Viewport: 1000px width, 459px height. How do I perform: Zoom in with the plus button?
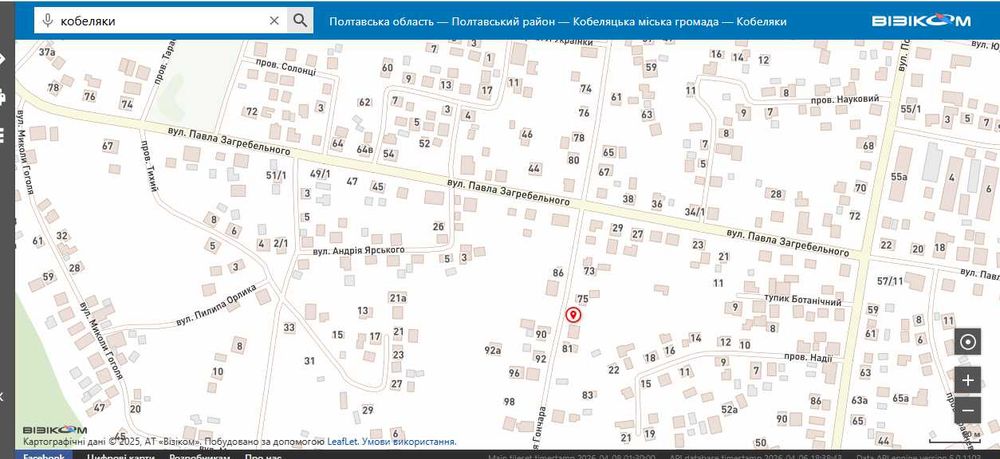point(967,381)
